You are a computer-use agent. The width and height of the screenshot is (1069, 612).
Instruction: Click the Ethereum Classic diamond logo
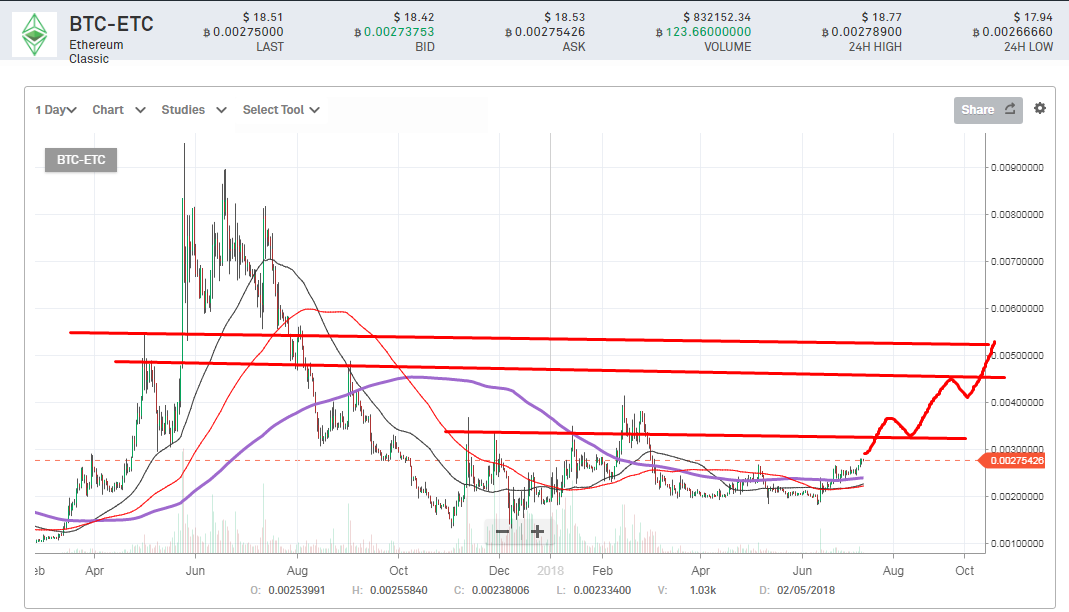click(x=35, y=35)
